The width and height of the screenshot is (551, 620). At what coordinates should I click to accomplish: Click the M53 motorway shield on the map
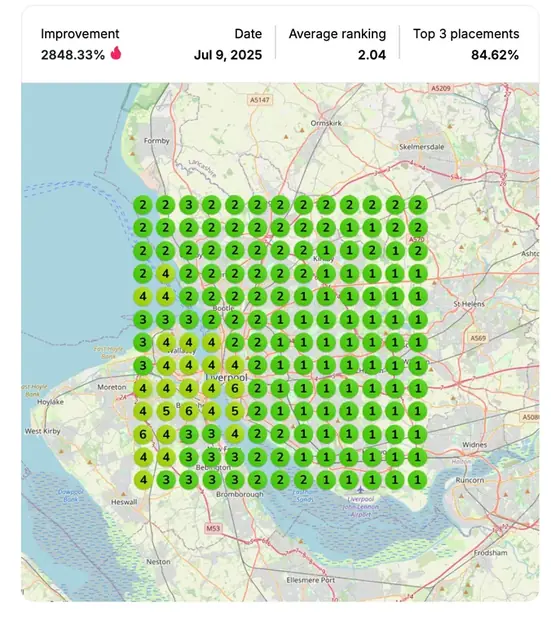[x=213, y=528]
